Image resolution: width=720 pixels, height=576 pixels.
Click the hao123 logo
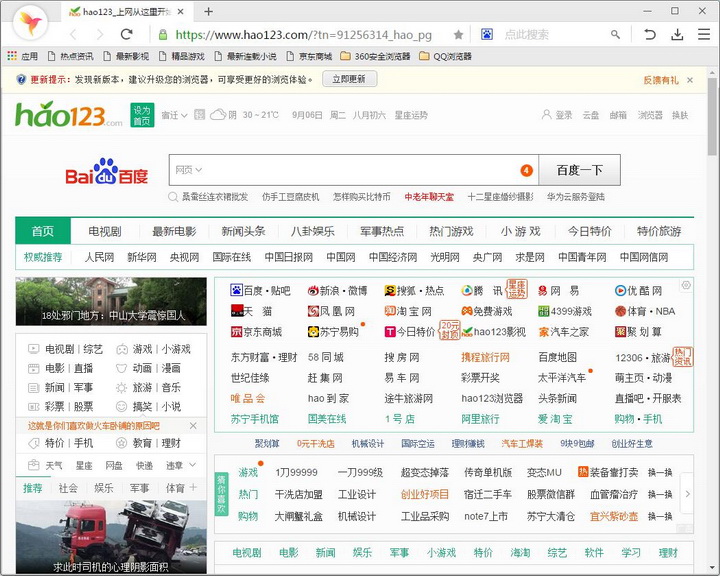pos(69,114)
